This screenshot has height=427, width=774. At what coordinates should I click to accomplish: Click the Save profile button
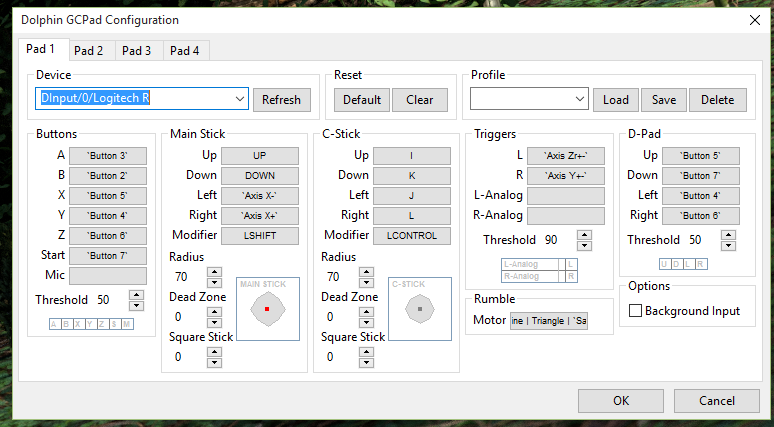coord(664,100)
